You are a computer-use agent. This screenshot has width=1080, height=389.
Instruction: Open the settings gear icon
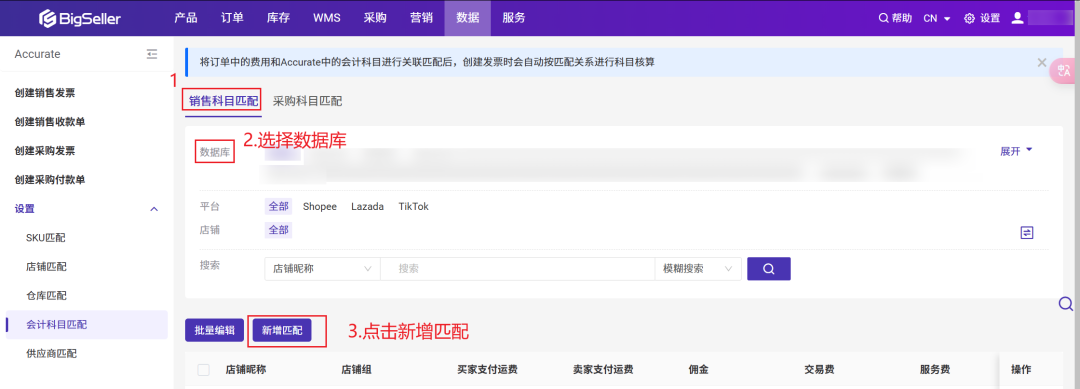coord(969,19)
